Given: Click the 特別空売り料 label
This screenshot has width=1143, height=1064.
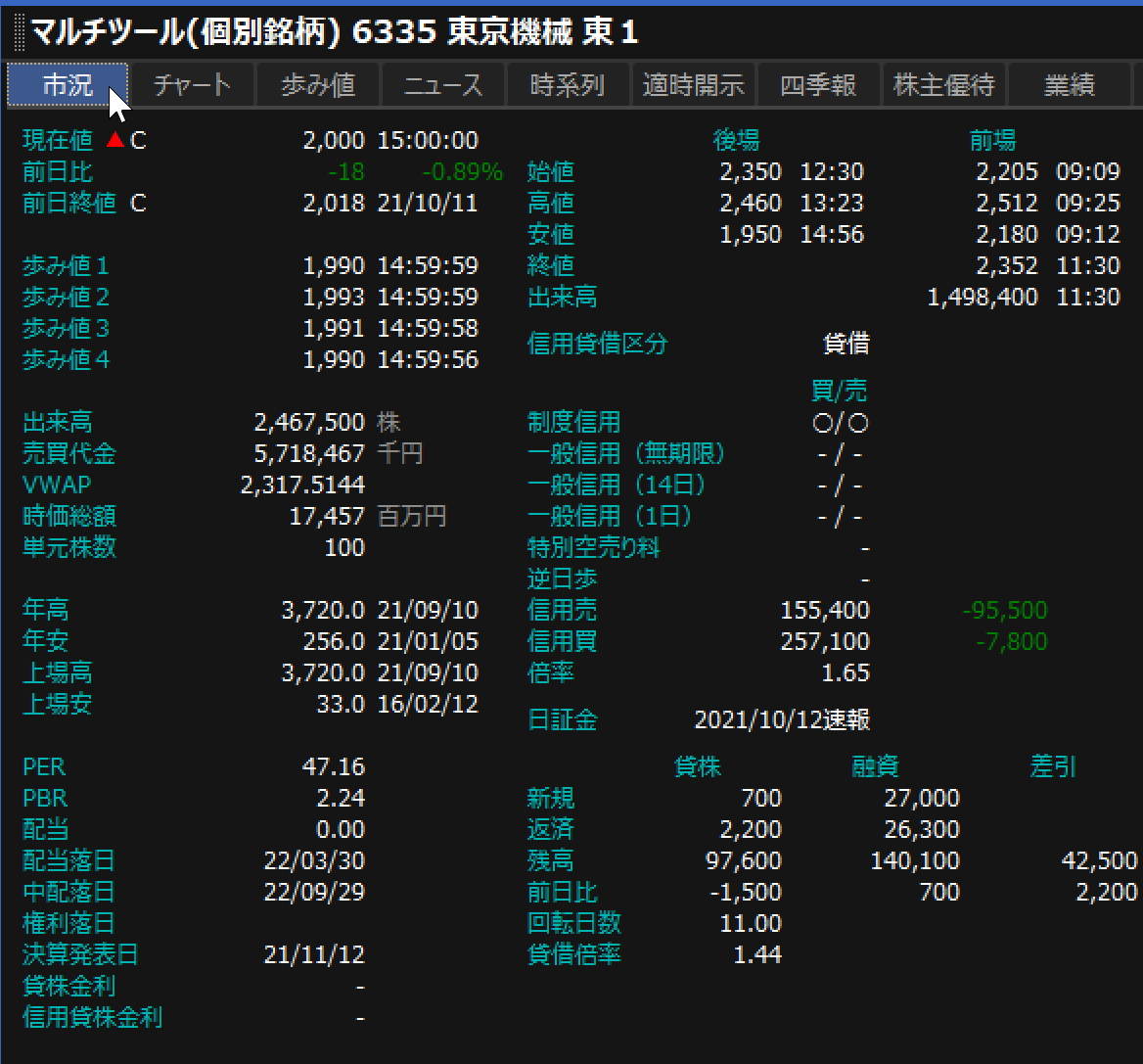Looking at the screenshot, I should pos(593,548).
